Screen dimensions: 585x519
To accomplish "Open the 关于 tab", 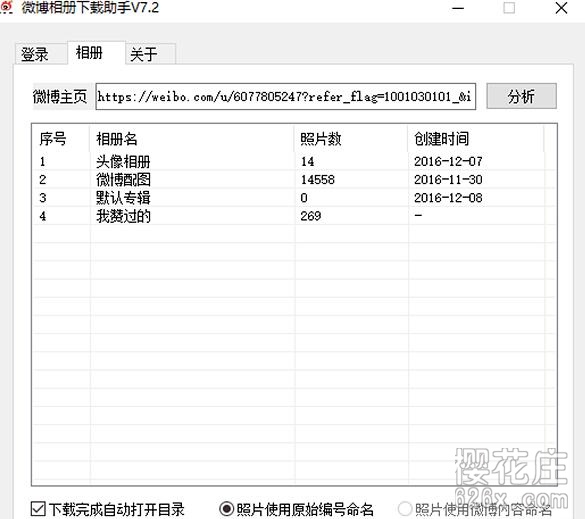I will (150, 54).
